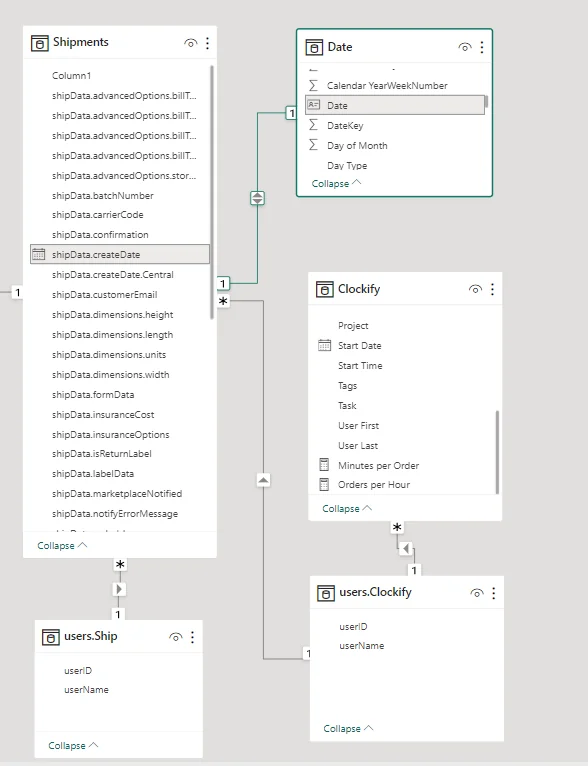Click the Date table header icon
The image size is (588, 766).
[x=314, y=47]
